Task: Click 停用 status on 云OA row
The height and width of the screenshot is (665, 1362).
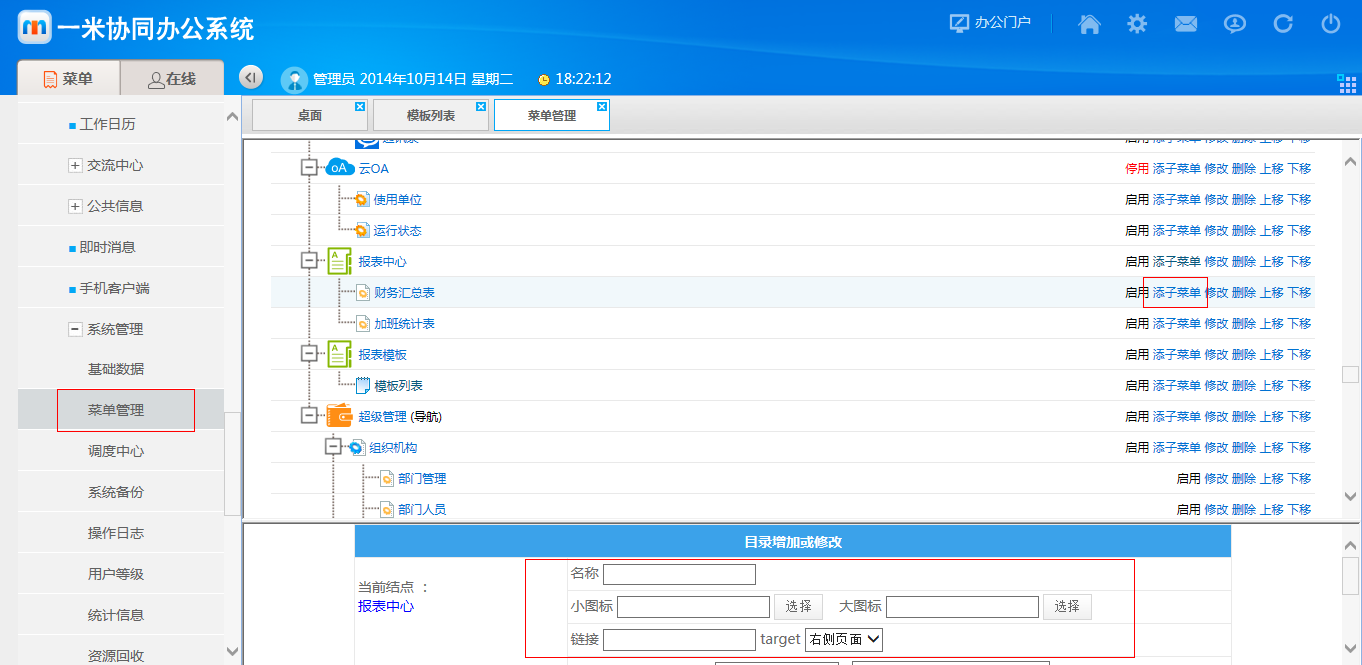Action: pos(1137,169)
